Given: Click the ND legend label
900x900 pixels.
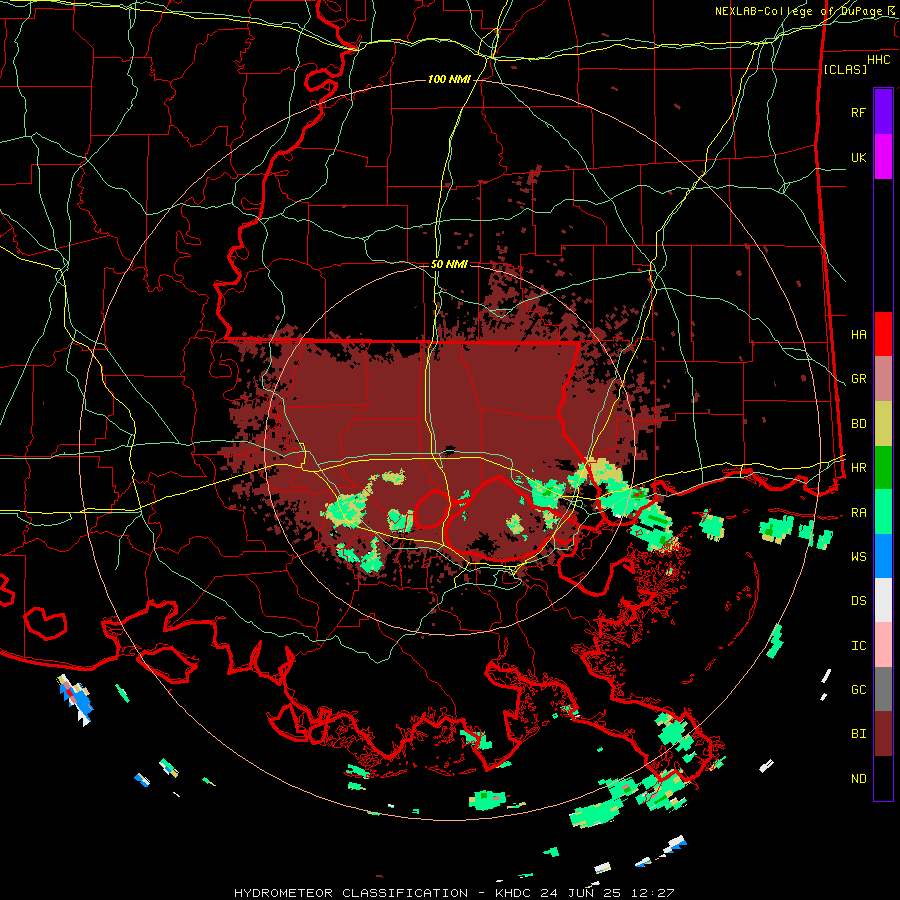Looking at the screenshot, I should (x=858, y=778).
